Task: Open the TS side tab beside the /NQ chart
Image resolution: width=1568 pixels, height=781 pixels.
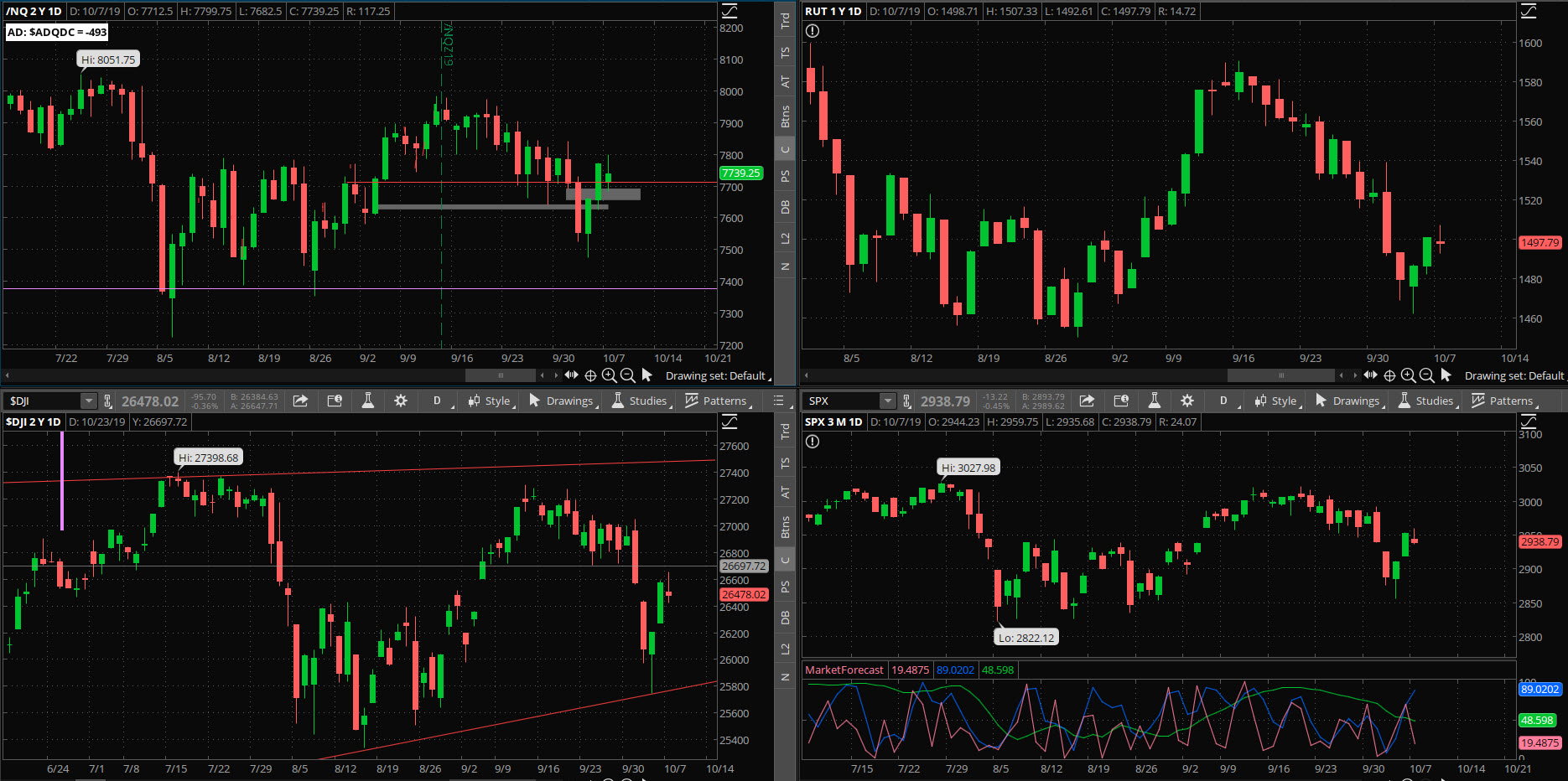Action: coord(785,52)
